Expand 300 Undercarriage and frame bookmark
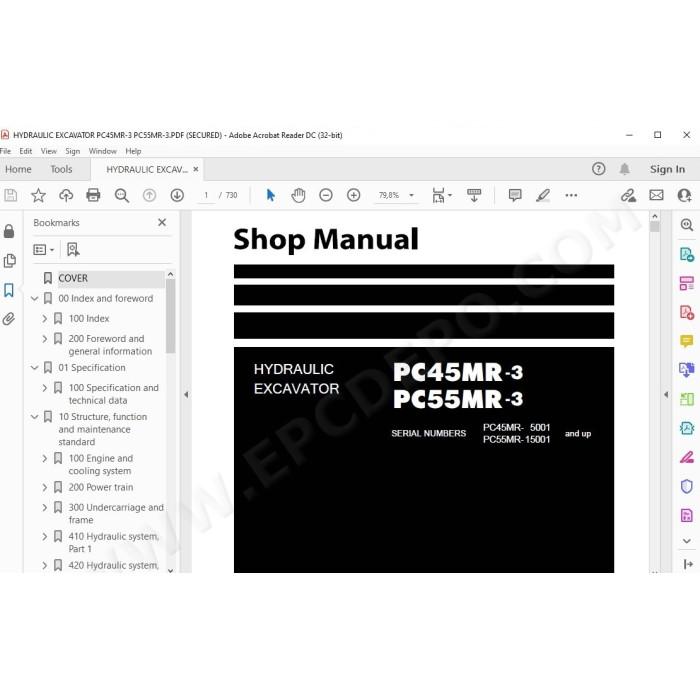This screenshot has height=700, width=700. [45, 508]
